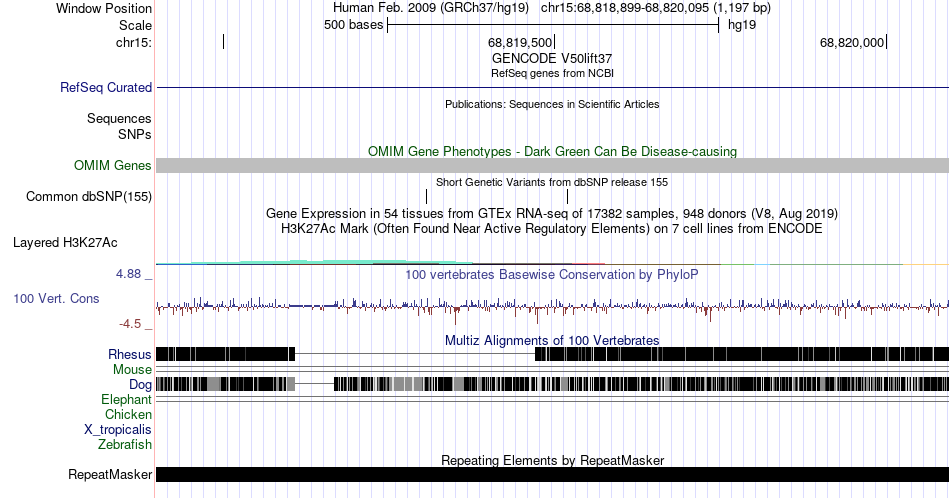Click 'RefSeq genes from NCBI' title
This screenshot has width=950, height=498.
tap(552, 73)
